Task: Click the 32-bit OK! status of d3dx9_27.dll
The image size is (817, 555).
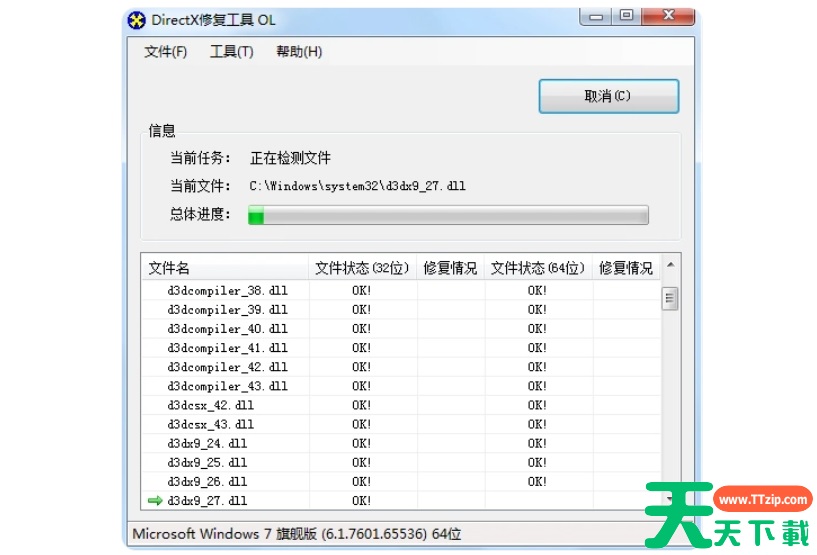Action: coord(362,501)
